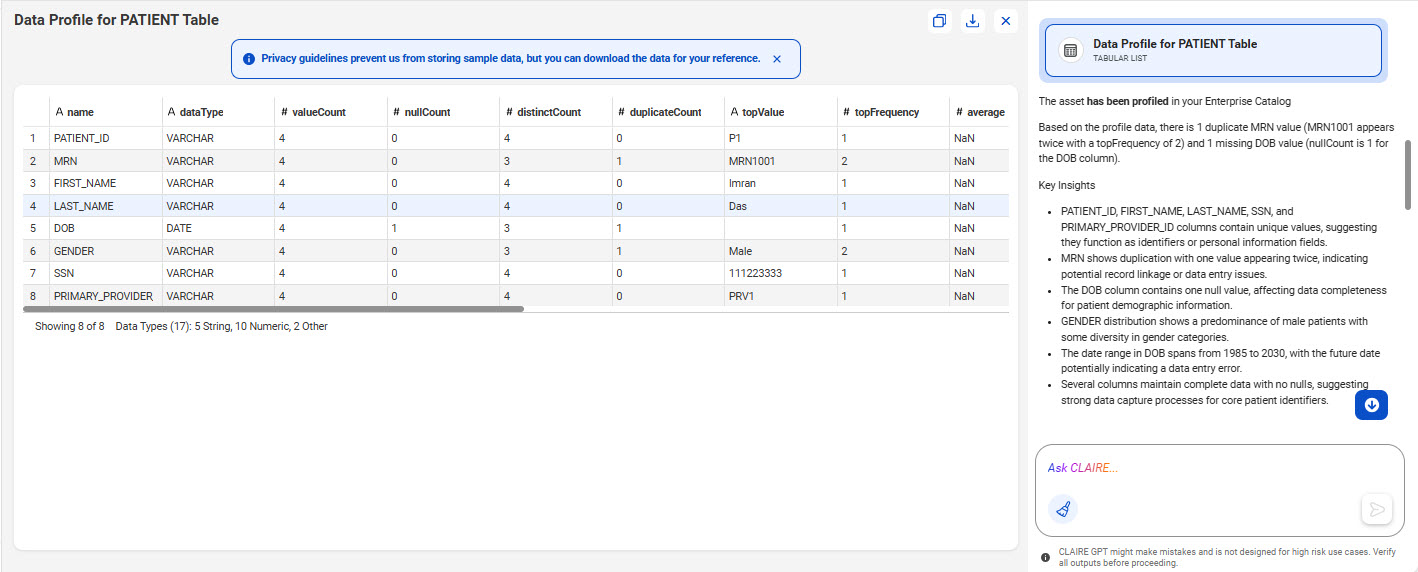1418x572 pixels.
Task: Select the DOB name cell
Action: [105, 228]
